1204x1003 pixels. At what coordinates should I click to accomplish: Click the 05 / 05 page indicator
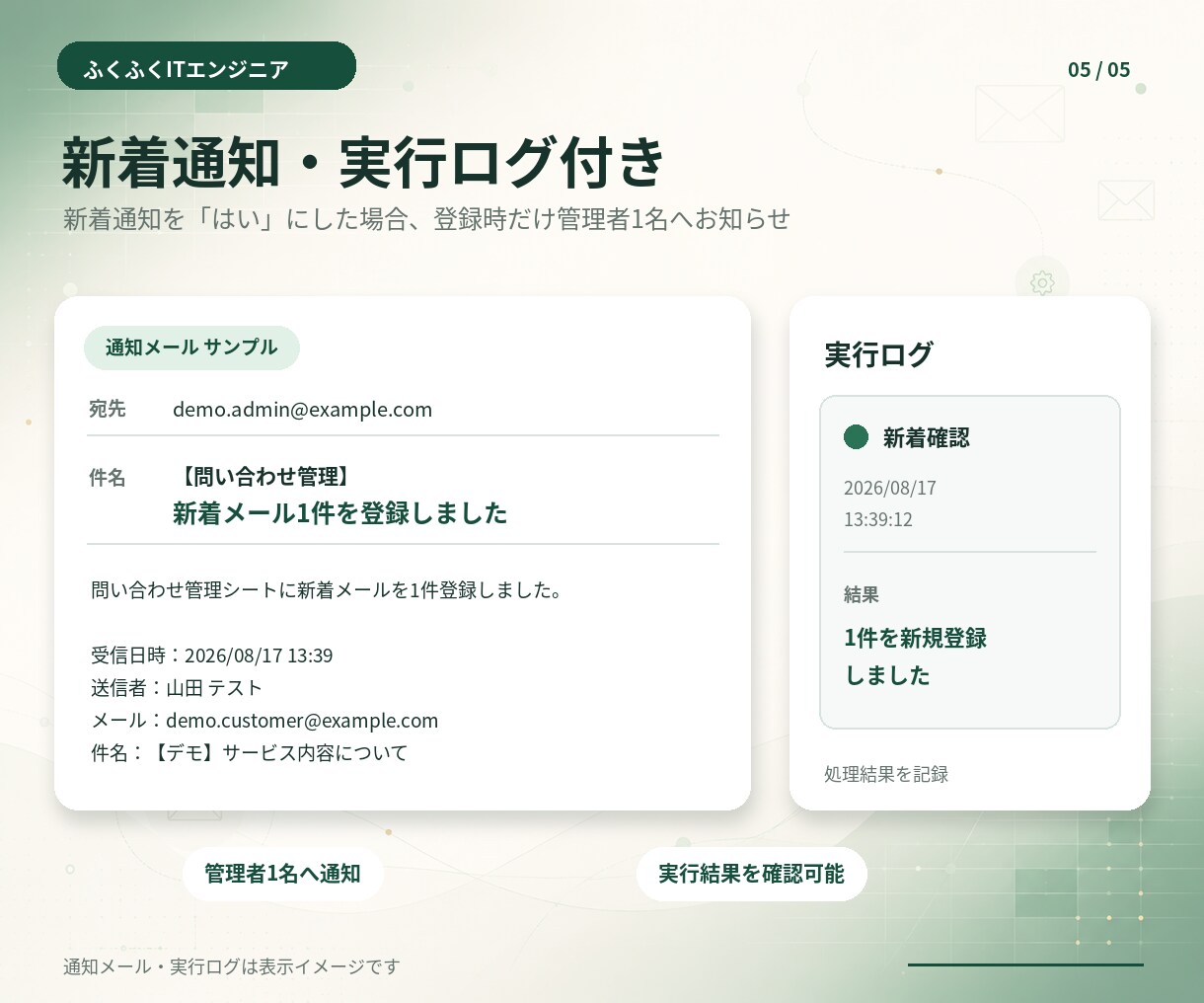pyautogui.click(x=1098, y=69)
